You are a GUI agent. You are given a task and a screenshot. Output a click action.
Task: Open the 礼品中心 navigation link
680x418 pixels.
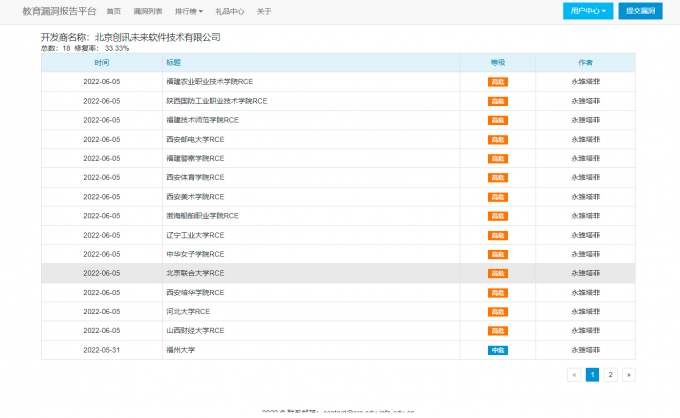pos(229,11)
